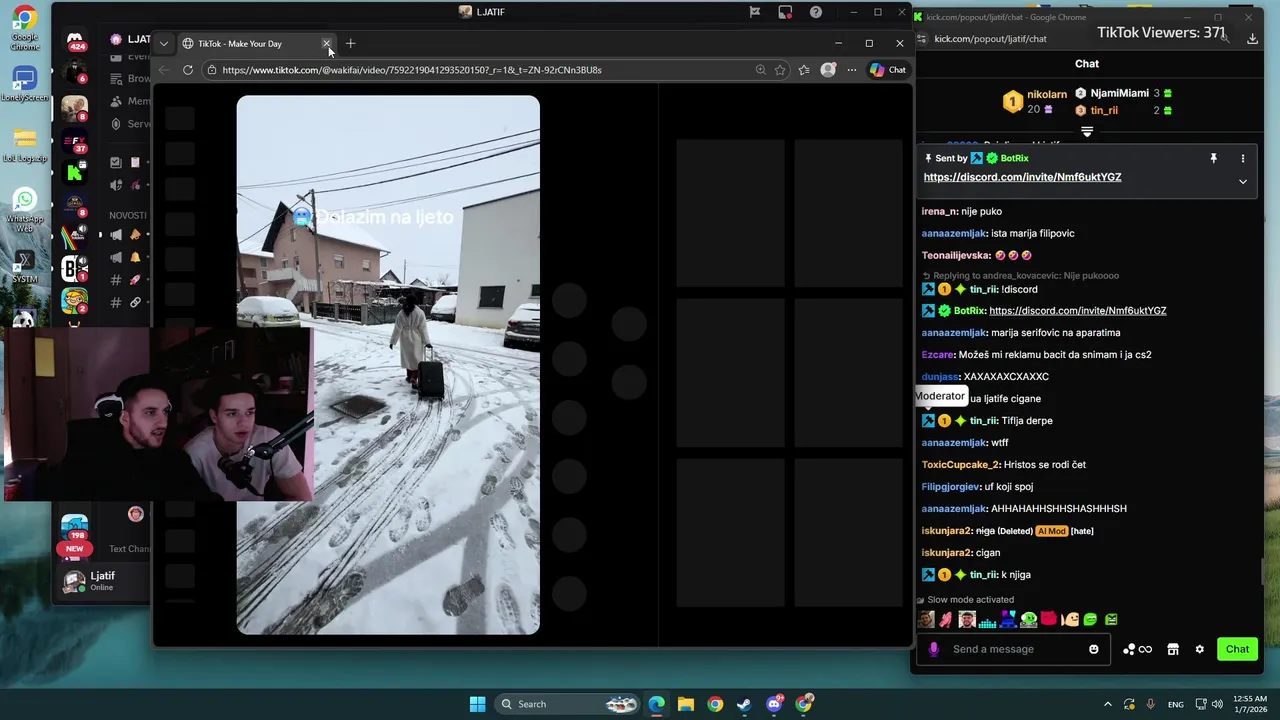Open browser profile avatar
This screenshot has height=720, width=1280.
[x=828, y=70]
